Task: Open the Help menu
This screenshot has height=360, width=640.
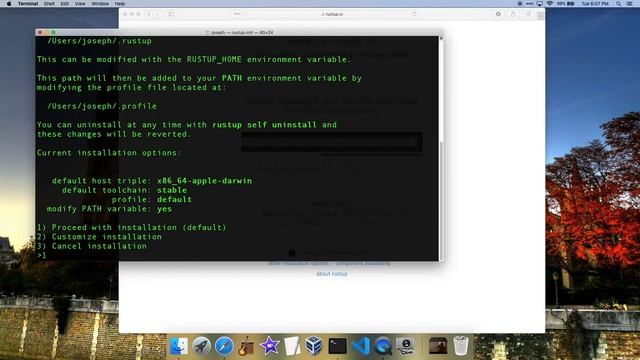Action: point(120,3)
